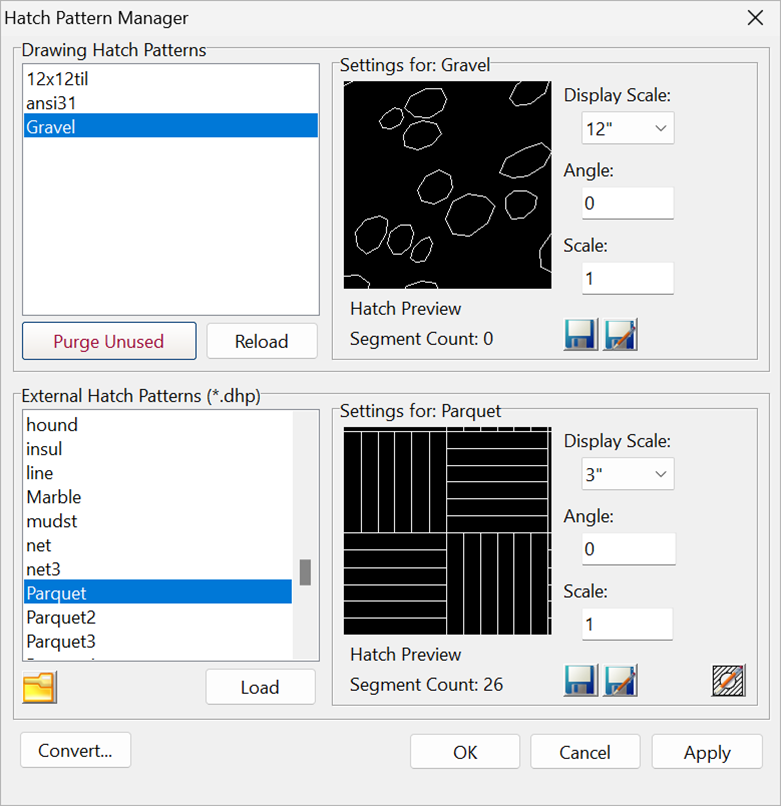Close the Hatch Pattern Manager dialog
The width and height of the screenshot is (781, 806).
[755, 18]
